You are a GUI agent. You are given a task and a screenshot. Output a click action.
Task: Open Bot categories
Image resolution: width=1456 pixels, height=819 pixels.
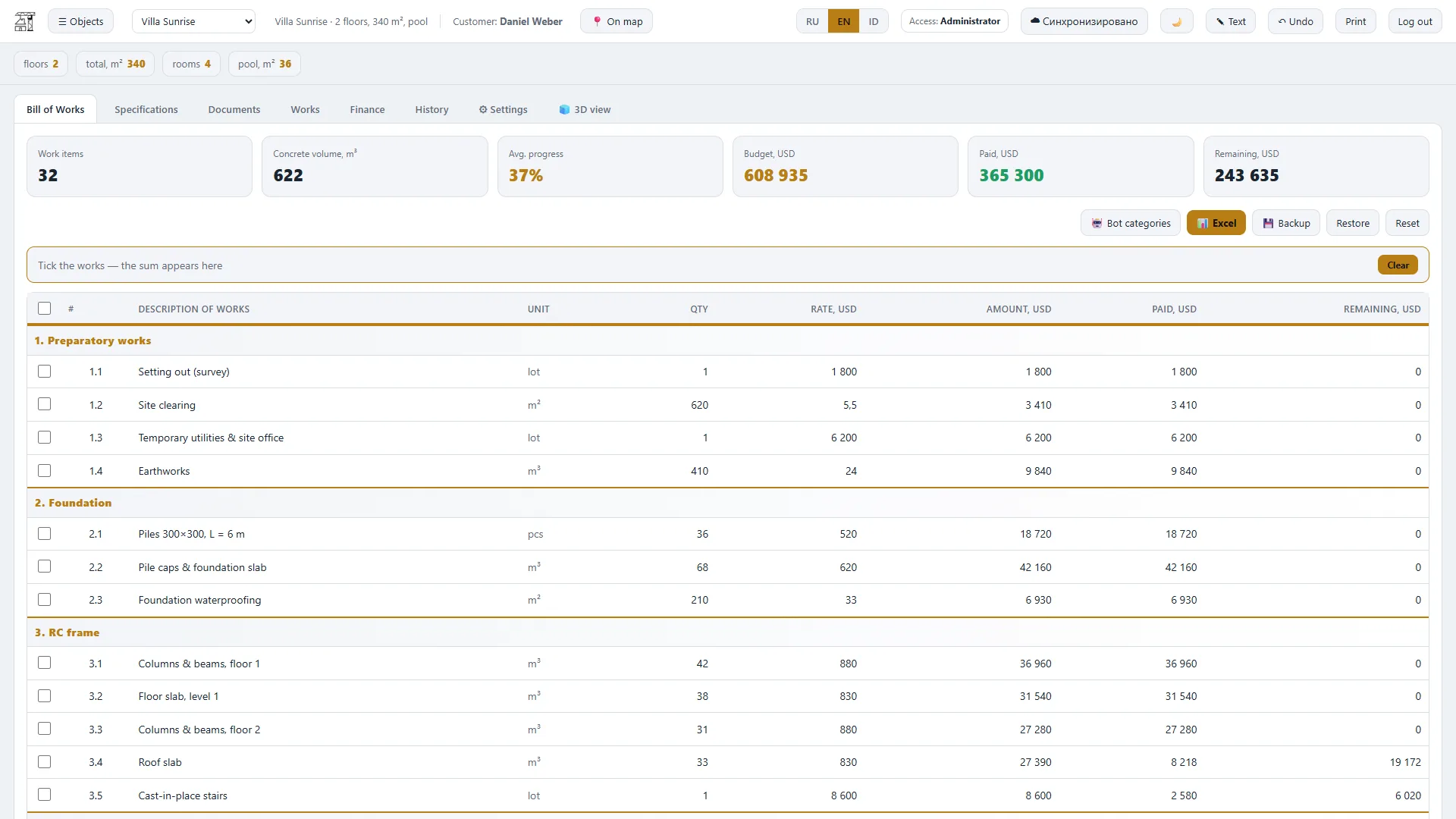pyautogui.click(x=1130, y=223)
